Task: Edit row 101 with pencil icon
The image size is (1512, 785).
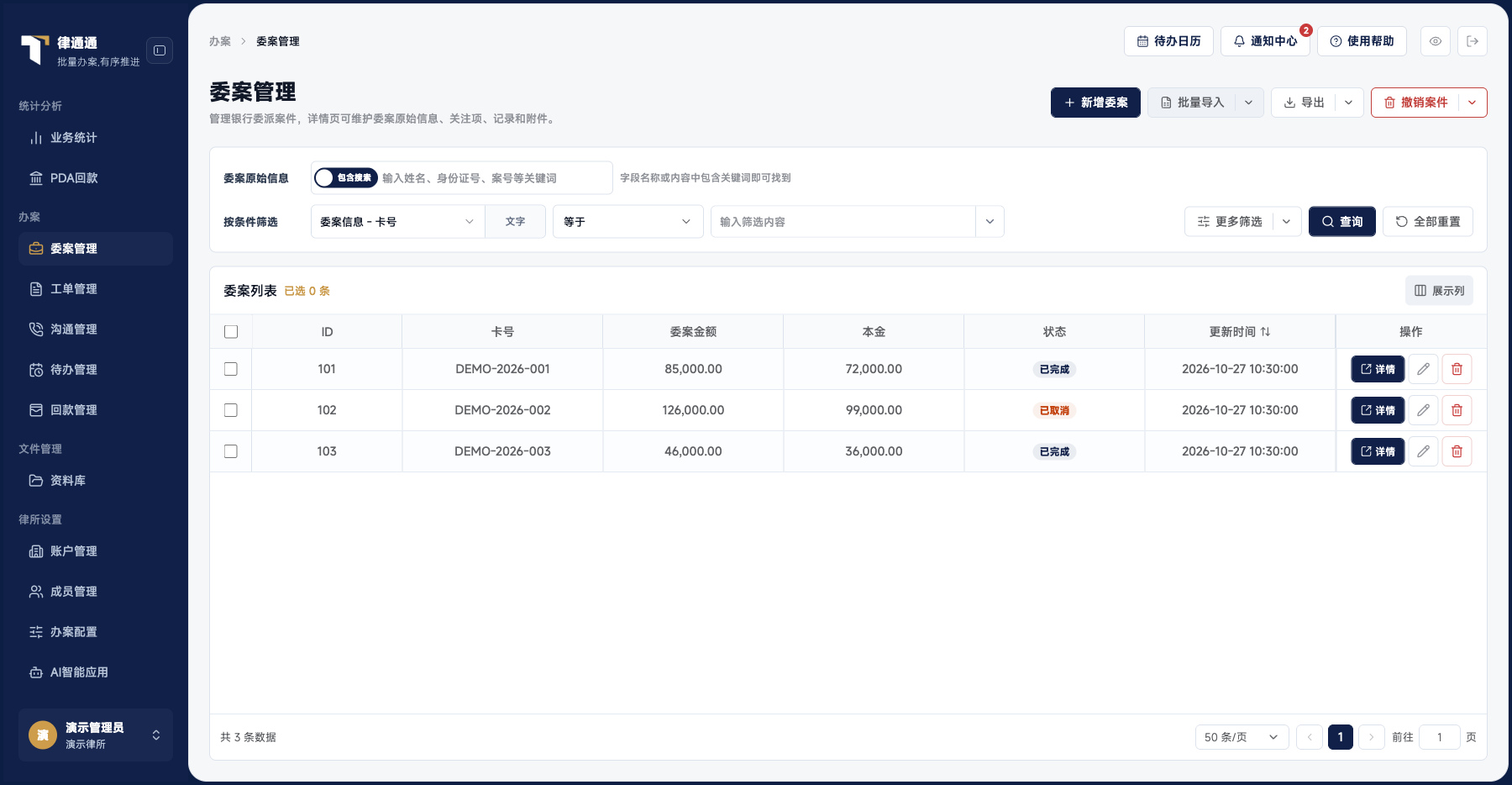Action: pyautogui.click(x=1423, y=369)
